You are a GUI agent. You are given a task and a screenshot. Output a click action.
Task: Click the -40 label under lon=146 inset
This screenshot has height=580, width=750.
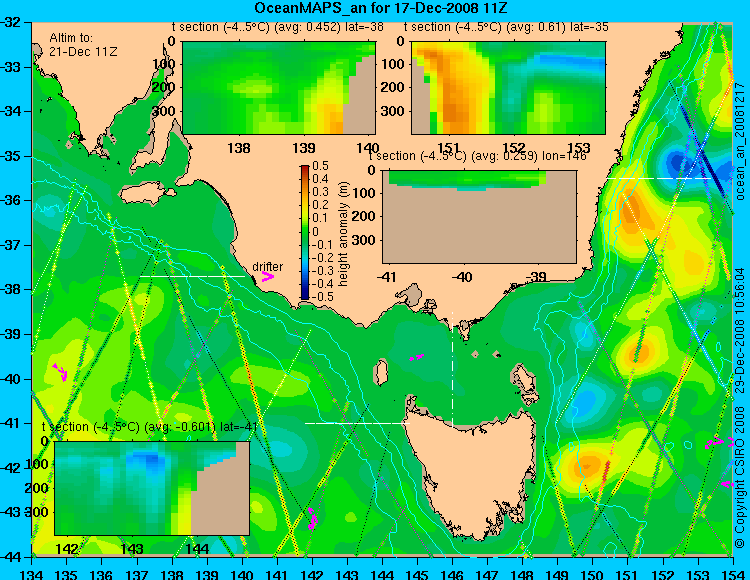462,277
